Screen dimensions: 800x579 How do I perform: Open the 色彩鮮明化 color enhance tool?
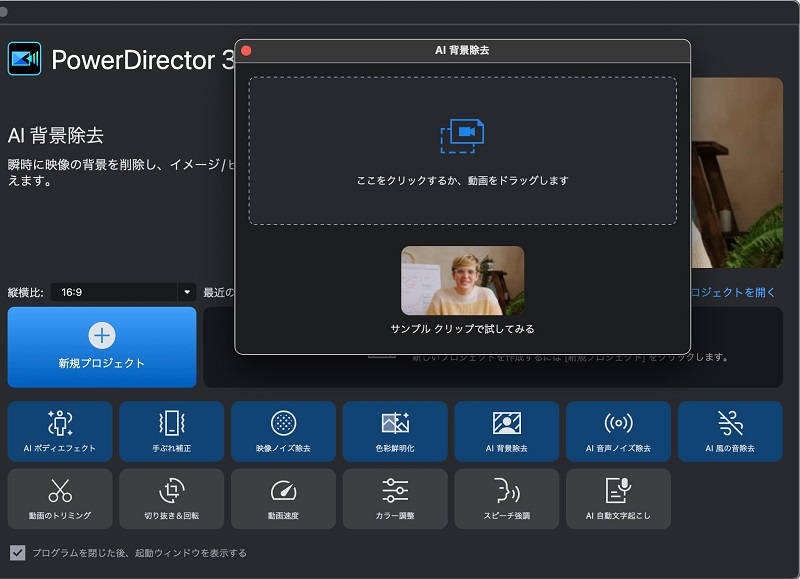(394, 431)
